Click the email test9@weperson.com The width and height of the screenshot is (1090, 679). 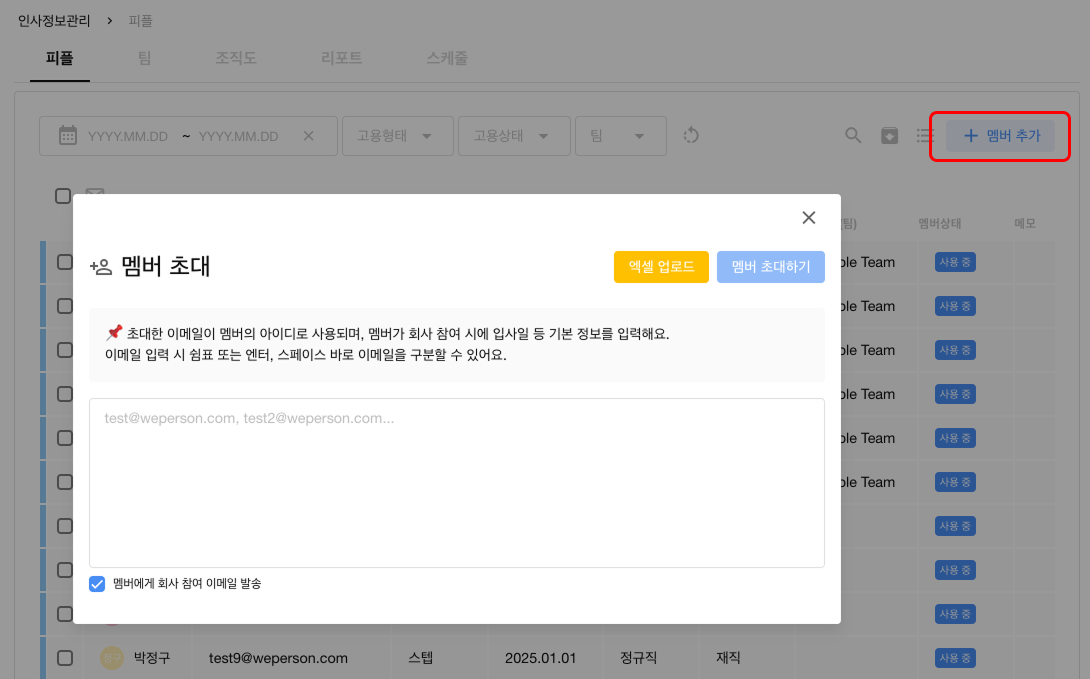click(x=278, y=657)
